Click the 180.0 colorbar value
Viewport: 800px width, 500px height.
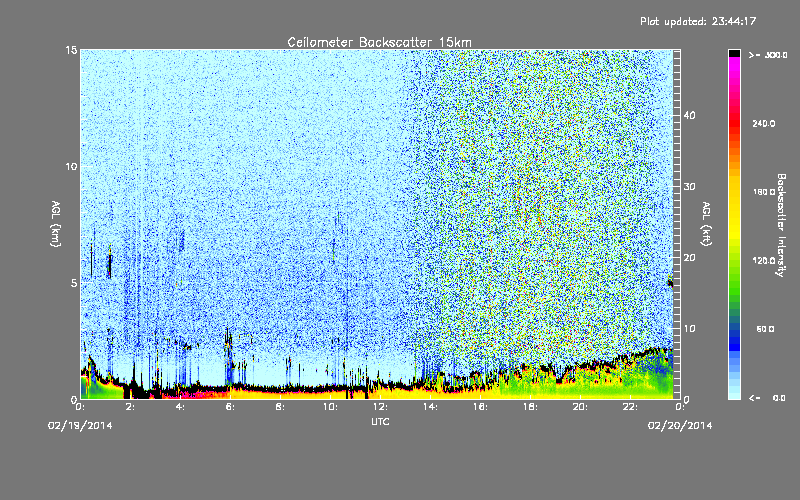click(764, 192)
